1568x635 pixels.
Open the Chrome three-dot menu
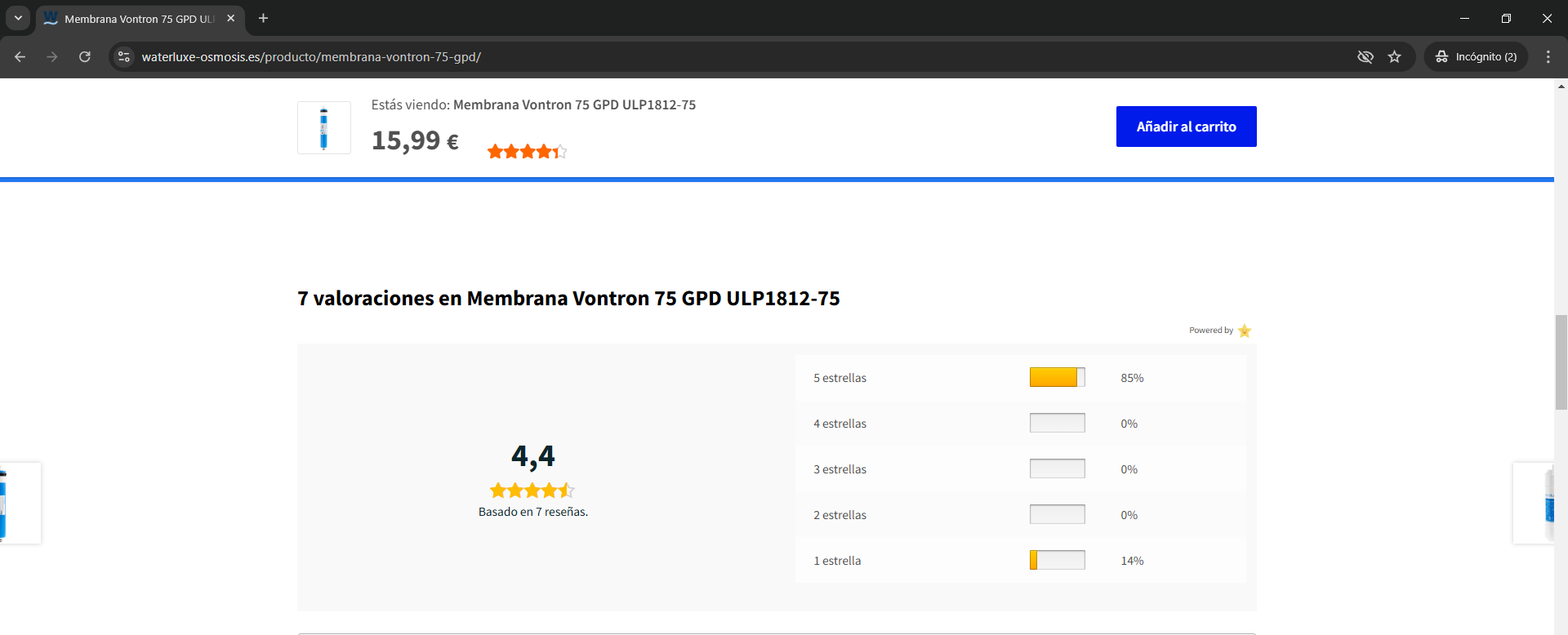coord(1548,57)
